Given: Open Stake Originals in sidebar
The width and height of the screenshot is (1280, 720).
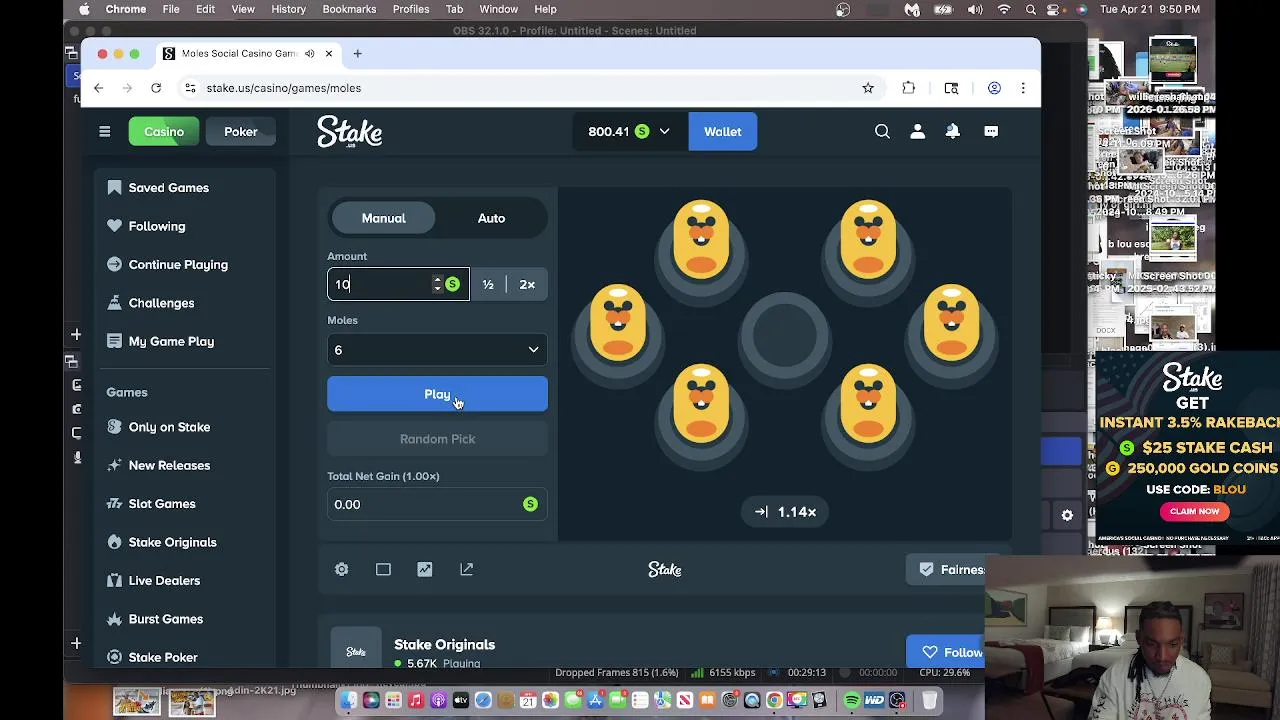Looking at the screenshot, I should pyautogui.click(x=172, y=542).
